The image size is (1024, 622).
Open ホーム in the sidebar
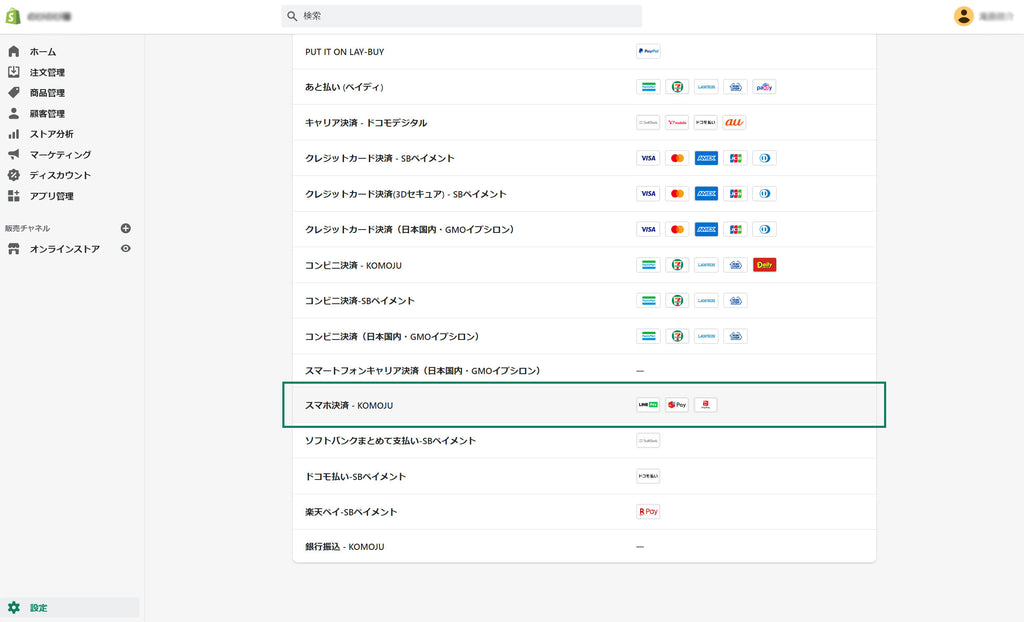42,52
